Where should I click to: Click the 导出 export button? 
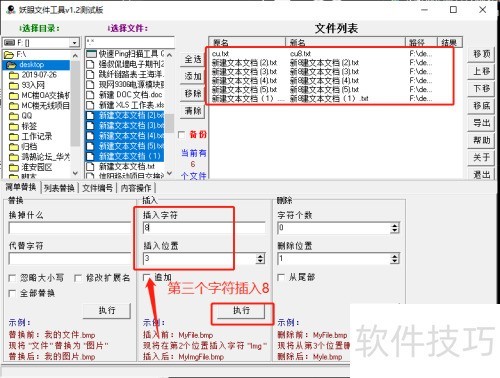click(482, 123)
